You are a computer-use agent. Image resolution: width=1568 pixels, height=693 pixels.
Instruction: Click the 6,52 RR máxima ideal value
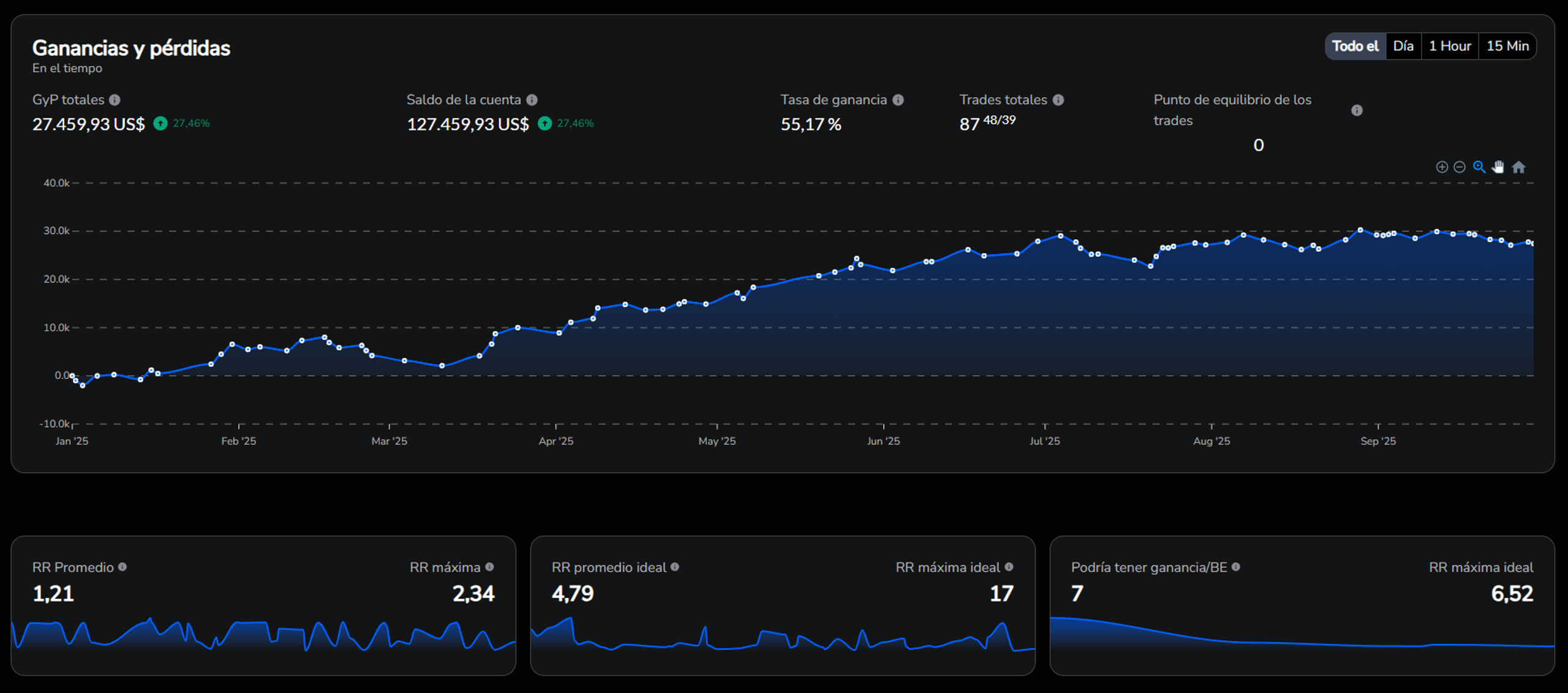[x=1512, y=593]
